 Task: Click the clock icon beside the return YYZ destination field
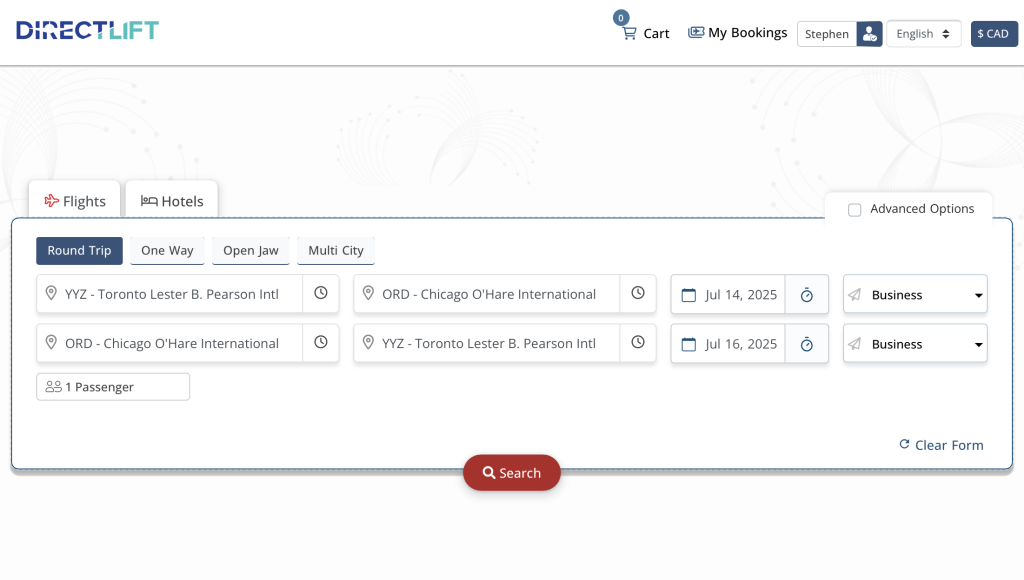[x=638, y=342]
